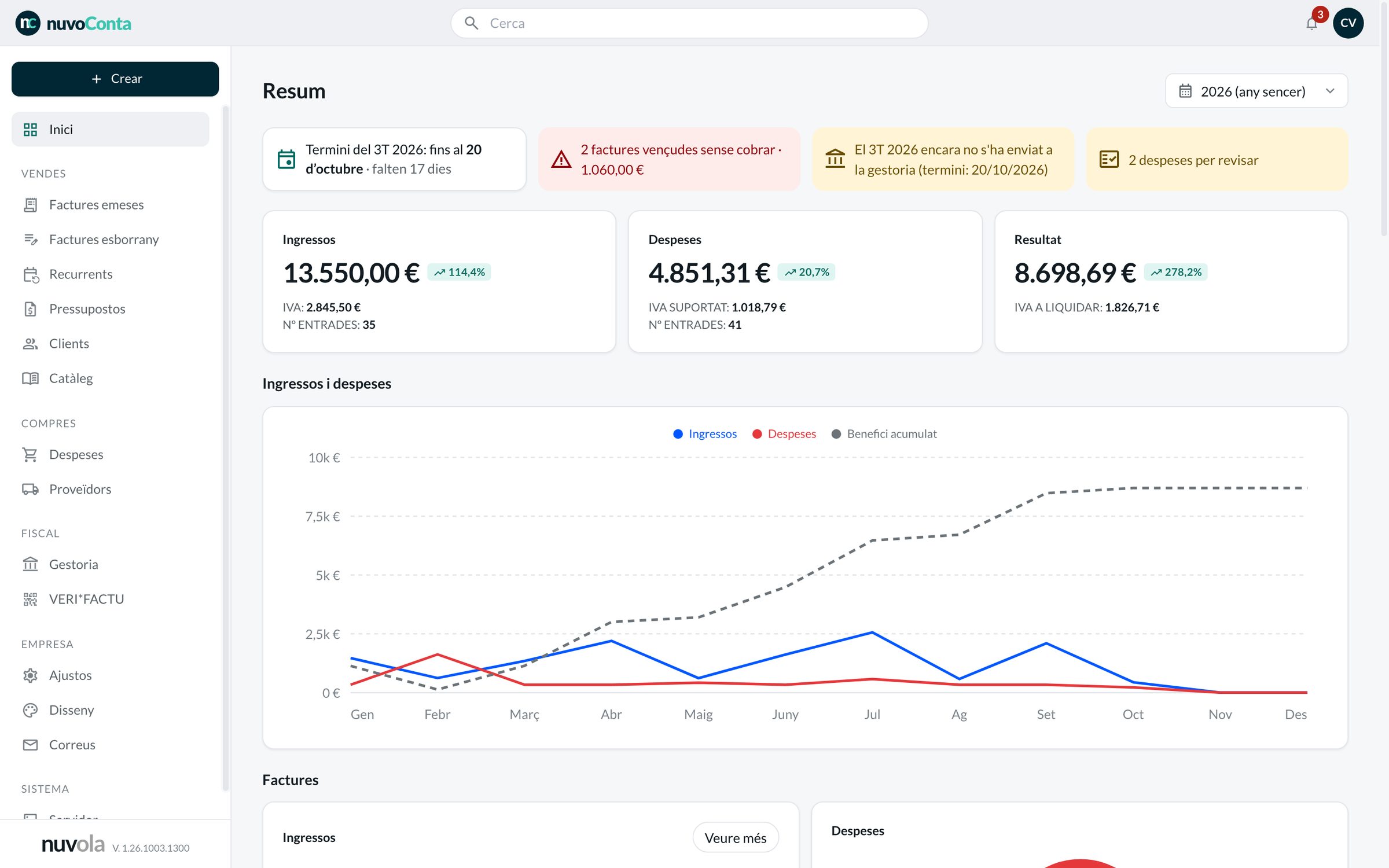The height and width of the screenshot is (868, 1389).
Task: Click the Proveïdors truck icon
Action: point(30,490)
